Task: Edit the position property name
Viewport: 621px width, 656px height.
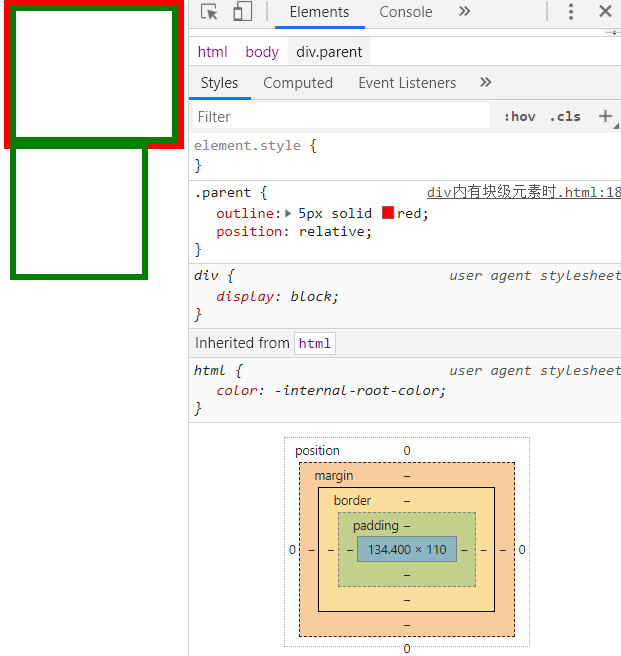Action: coord(249,231)
